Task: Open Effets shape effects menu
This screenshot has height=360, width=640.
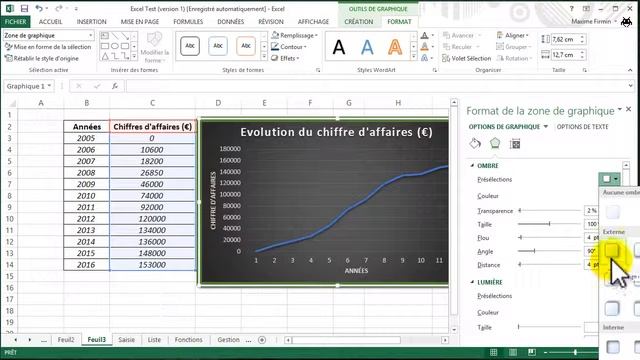Action: (x=285, y=58)
